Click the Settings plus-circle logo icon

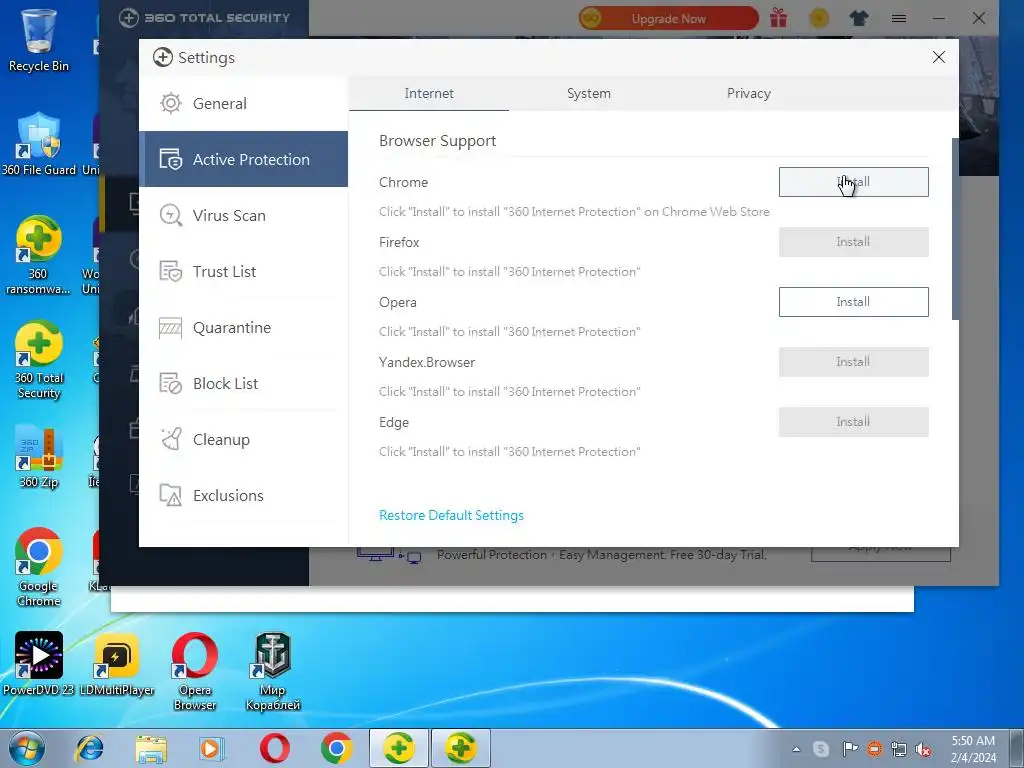tap(163, 57)
